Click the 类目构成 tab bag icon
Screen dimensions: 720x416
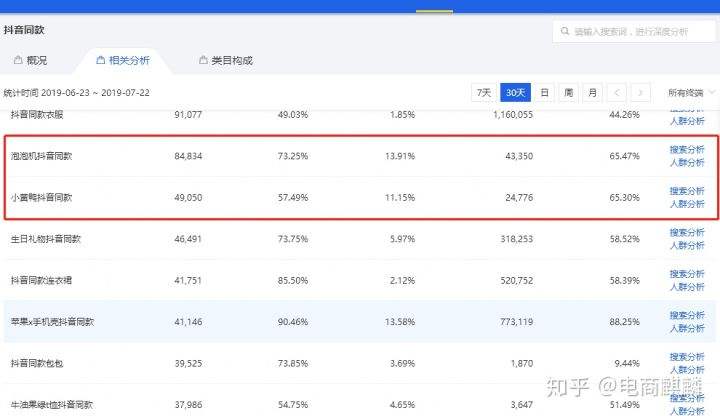click(x=204, y=61)
